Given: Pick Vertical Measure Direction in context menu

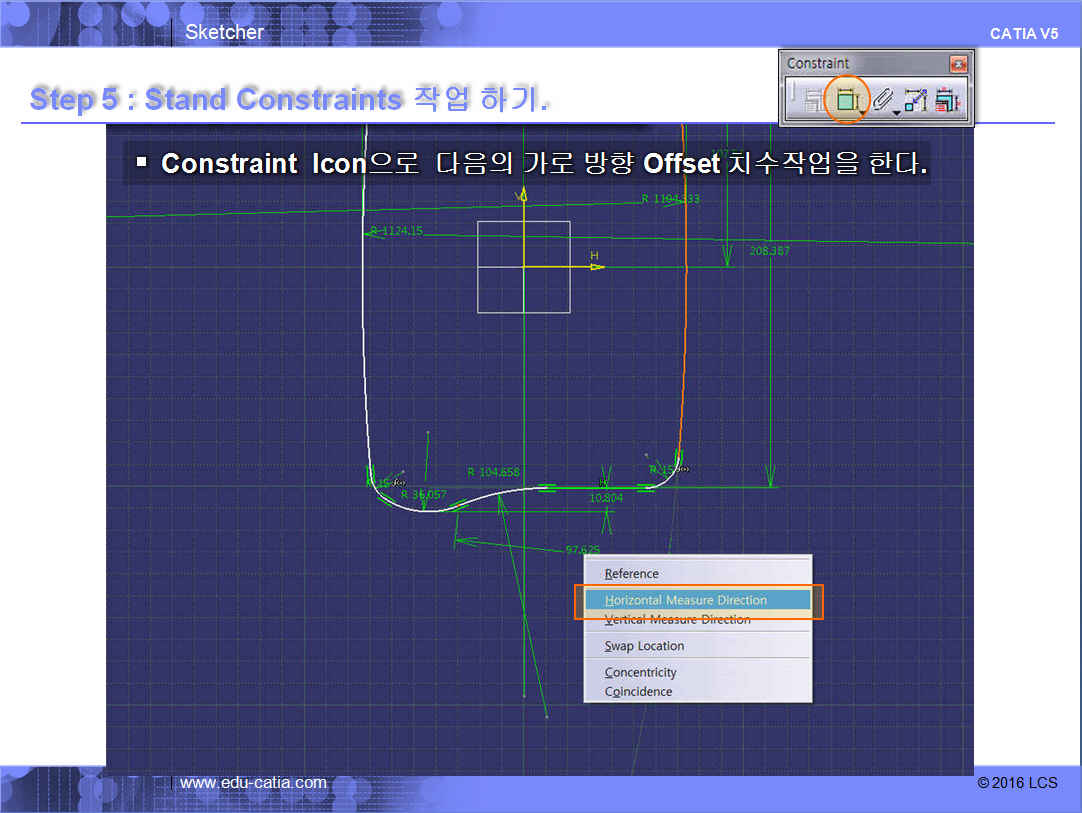Looking at the screenshot, I should coord(677,620).
